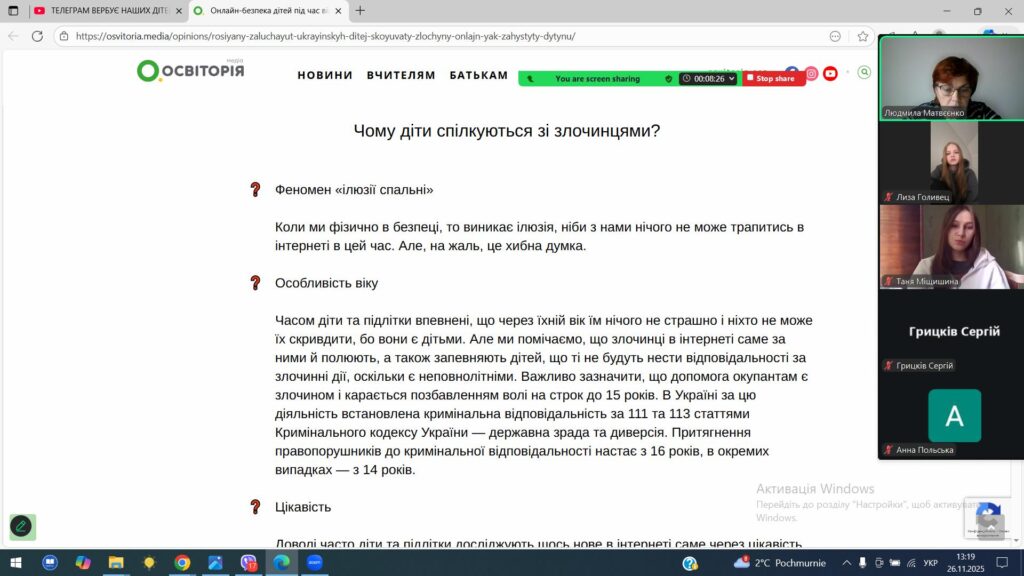Open the БАТЬКАМ menu item
Viewport: 1024px width, 576px height.
click(478, 75)
